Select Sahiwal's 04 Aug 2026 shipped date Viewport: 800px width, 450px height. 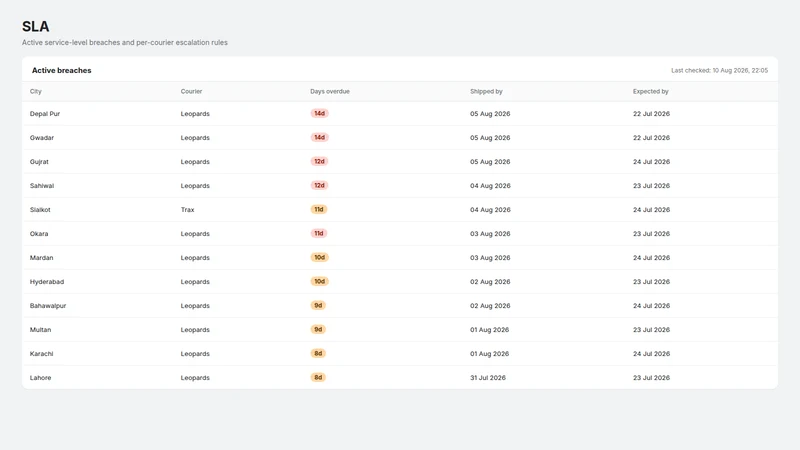tap(490, 186)
